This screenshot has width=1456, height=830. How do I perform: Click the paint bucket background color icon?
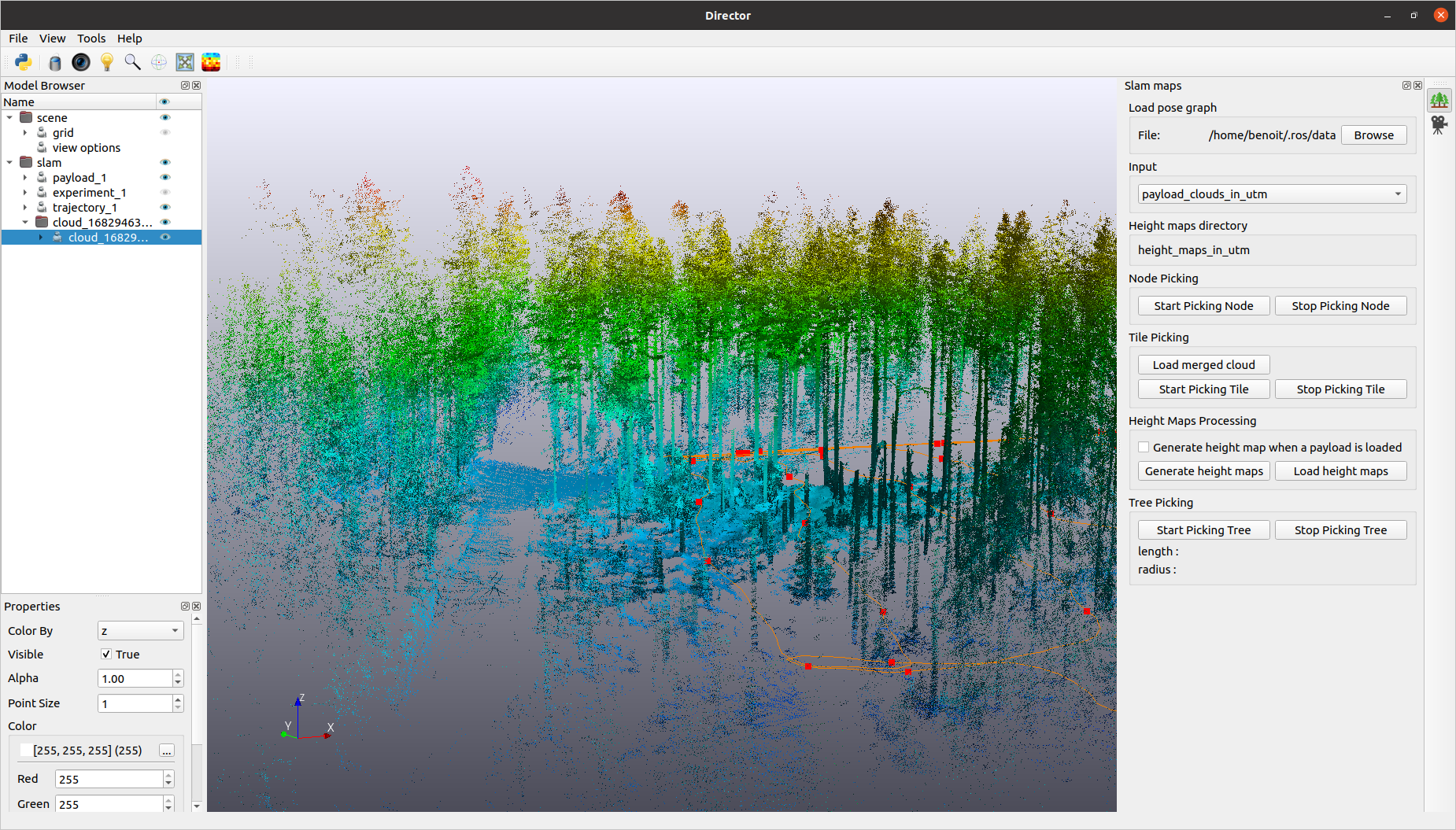coord(54,62)
